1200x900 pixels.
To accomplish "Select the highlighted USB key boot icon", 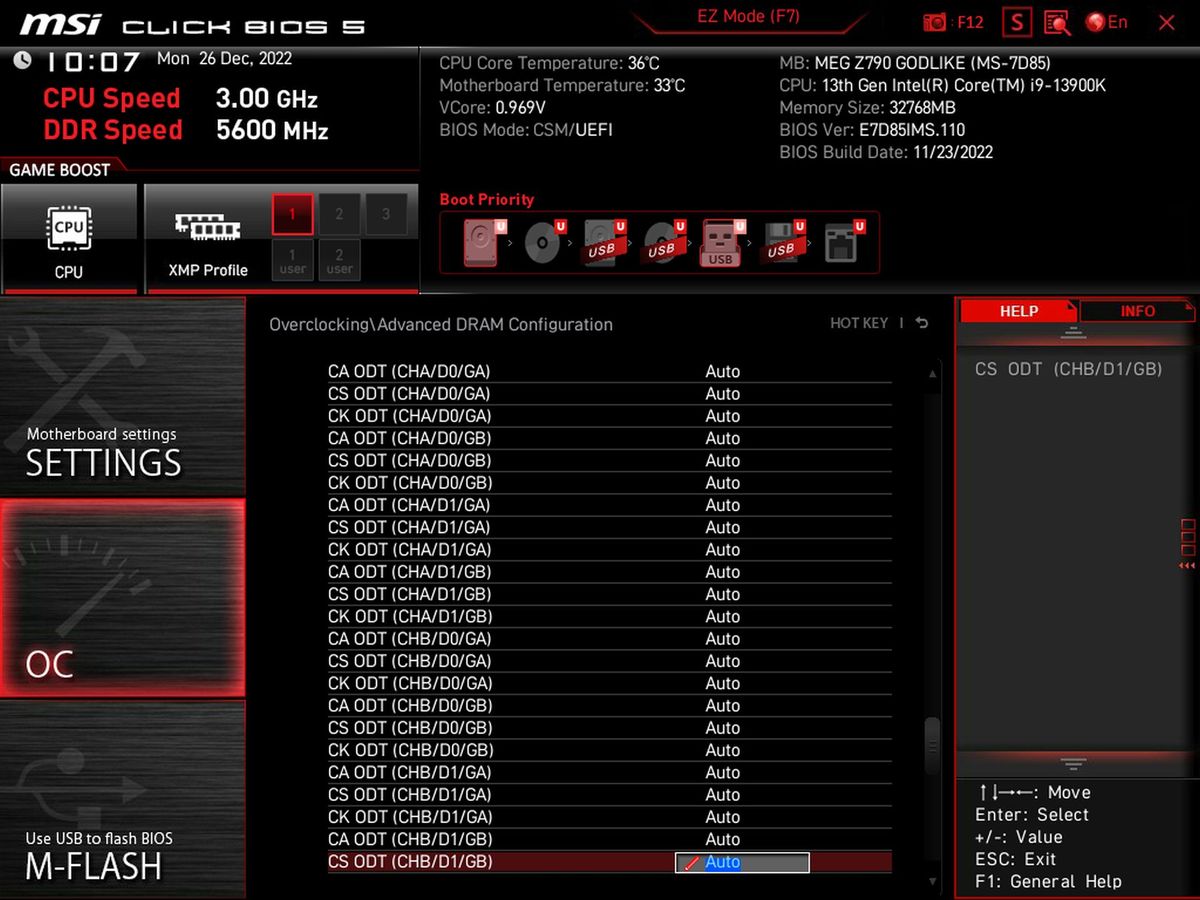I will click(722, 242).
